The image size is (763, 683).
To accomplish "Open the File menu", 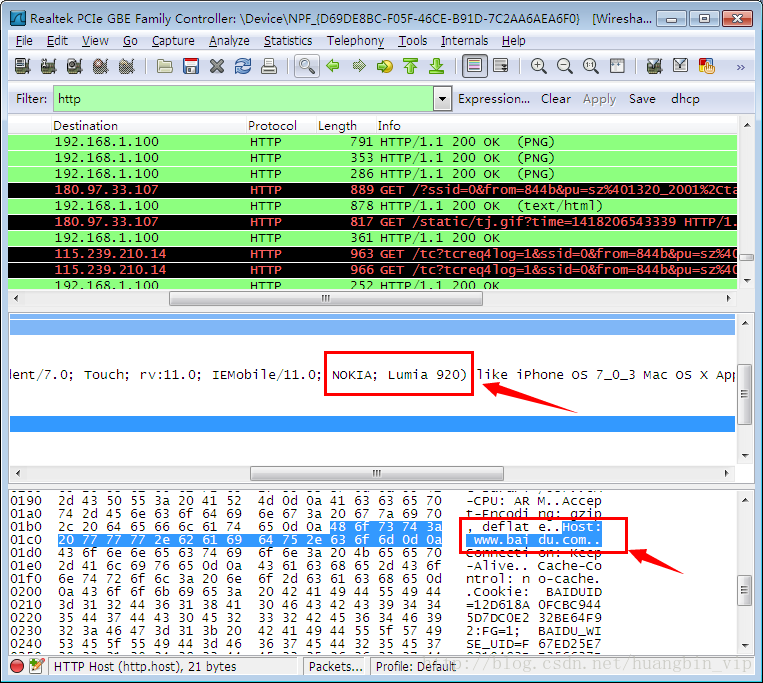I will click(x=24, y=41).
